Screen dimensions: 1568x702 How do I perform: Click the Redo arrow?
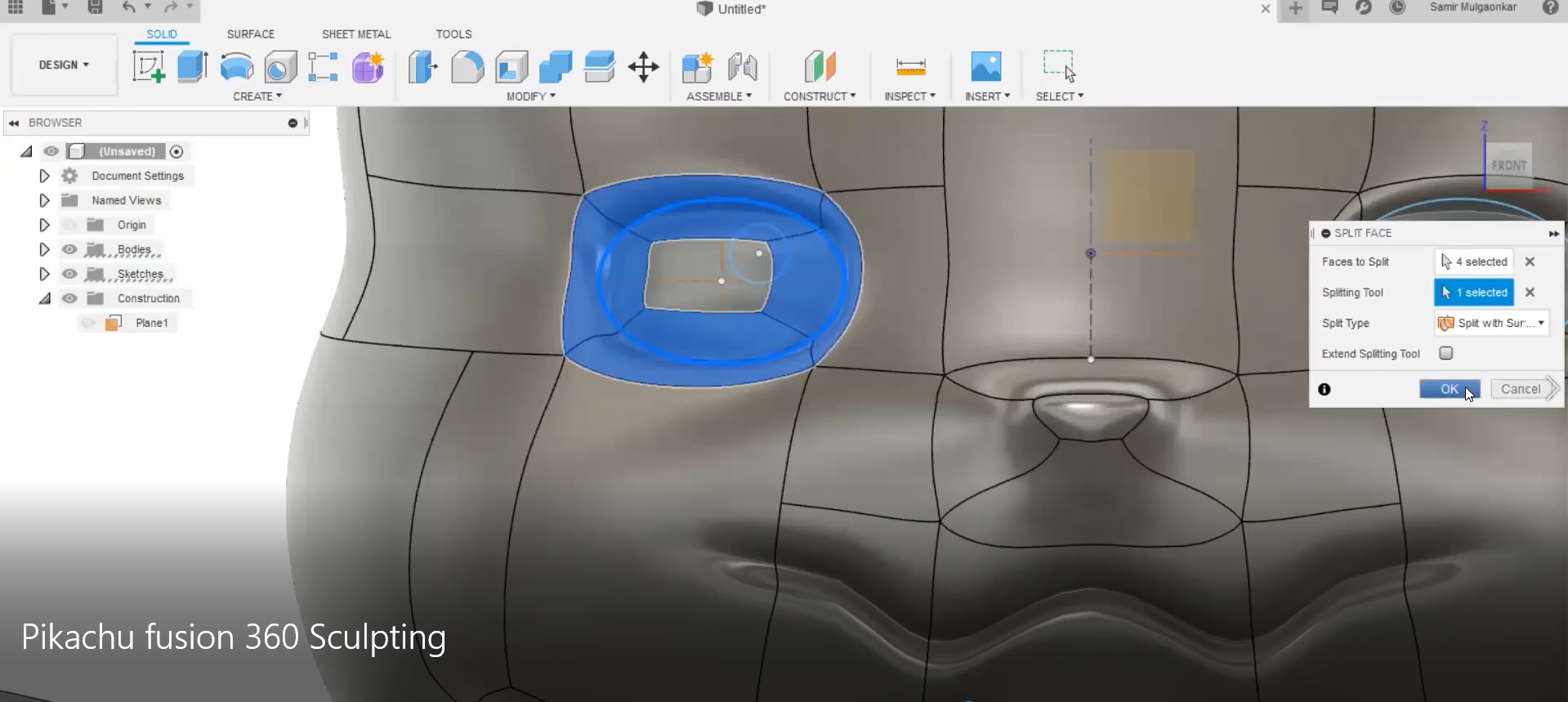click(171, 7)
